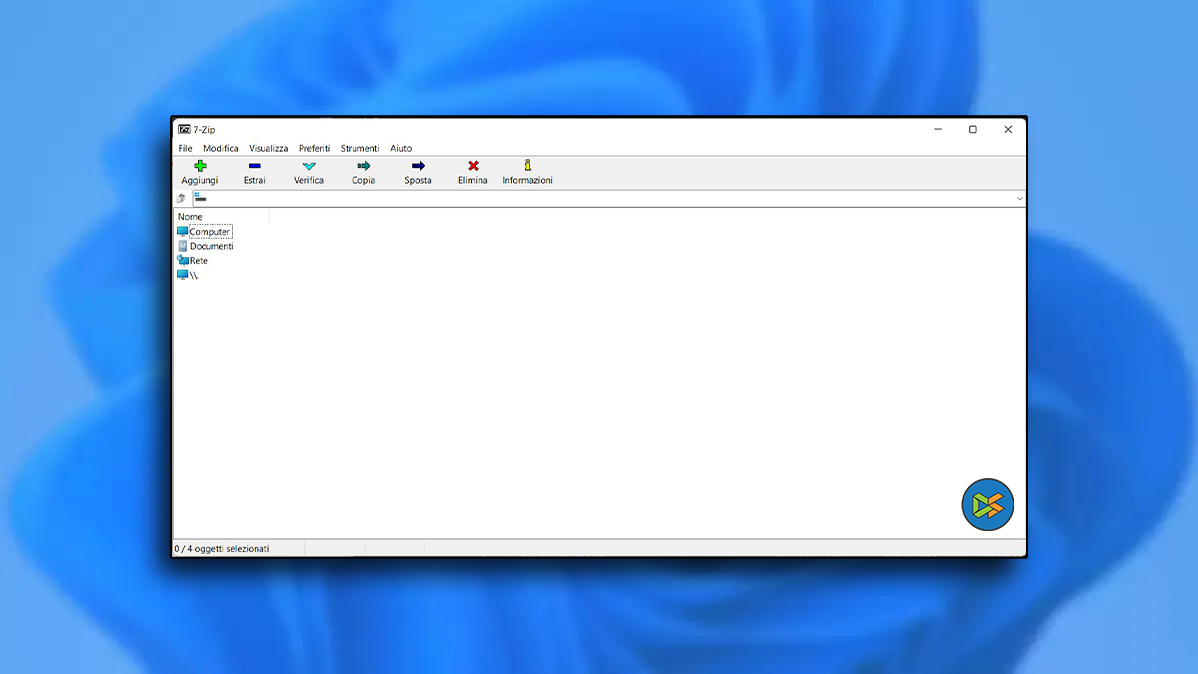Open the Strumenti menu
The image size is (1198, 674).
tap(359, 148)
